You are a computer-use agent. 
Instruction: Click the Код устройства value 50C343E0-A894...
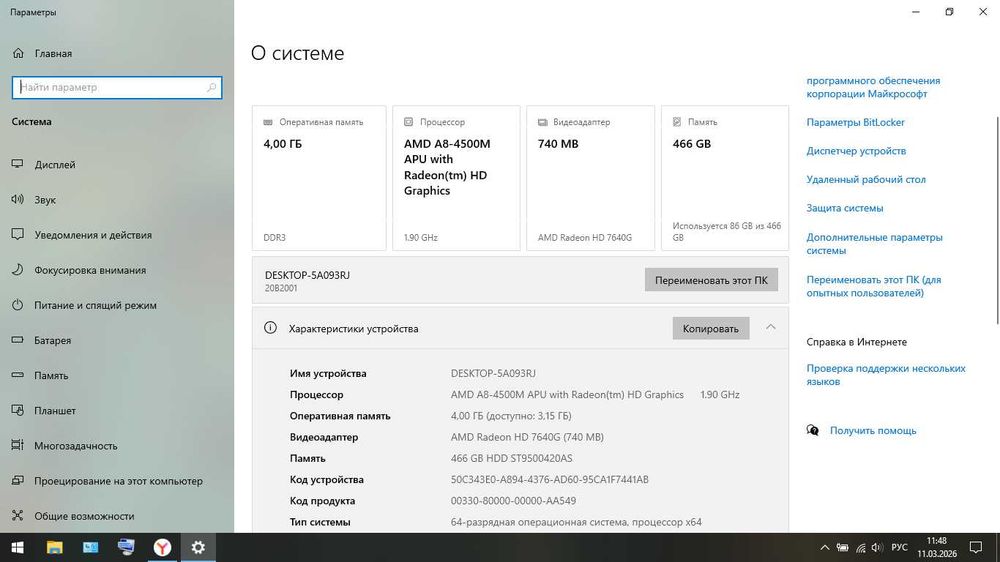[549, 480]
